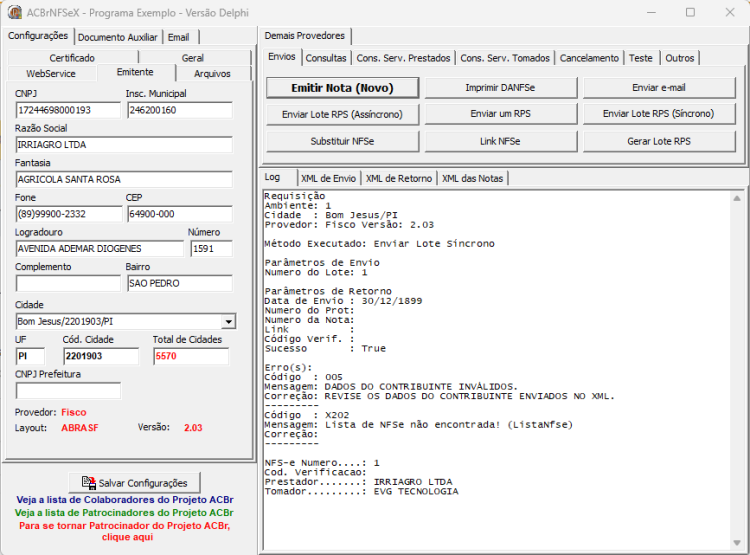This screenshot has width=750, height=555.
Task: Select the WebService configuration tab
Action: [51, 74]
